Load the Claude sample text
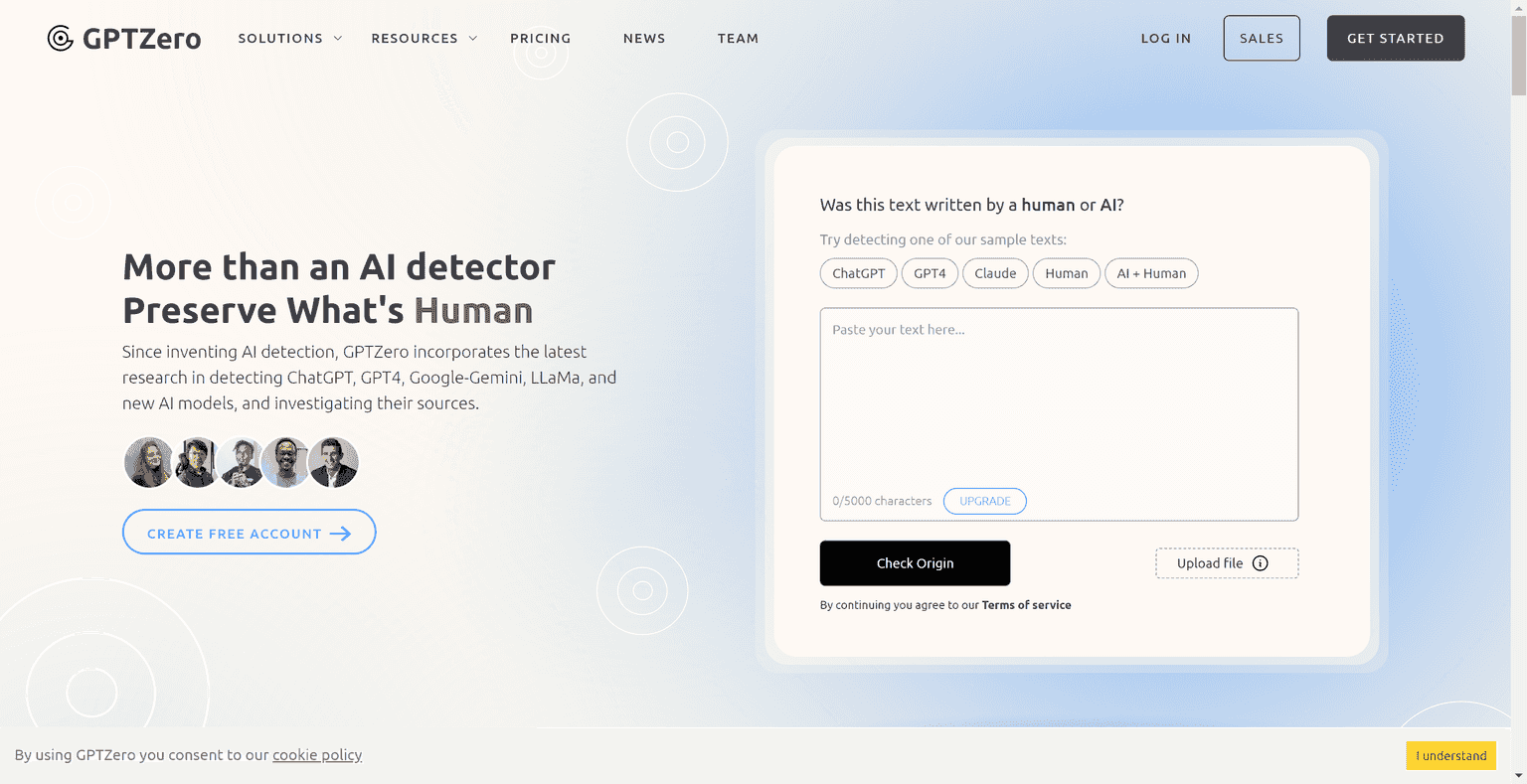 [995, 273]
